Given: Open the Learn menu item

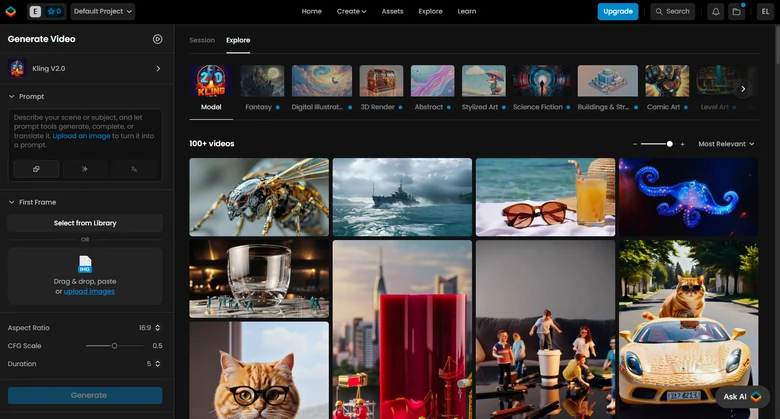Looking at the screenshot, I should point(467,11).
